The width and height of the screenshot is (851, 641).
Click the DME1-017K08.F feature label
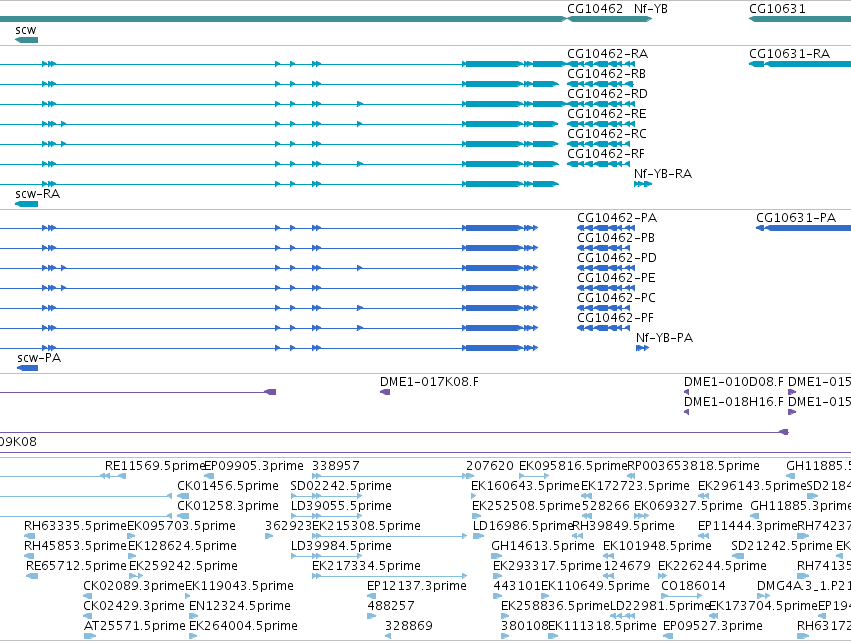[x=429, y=382]
